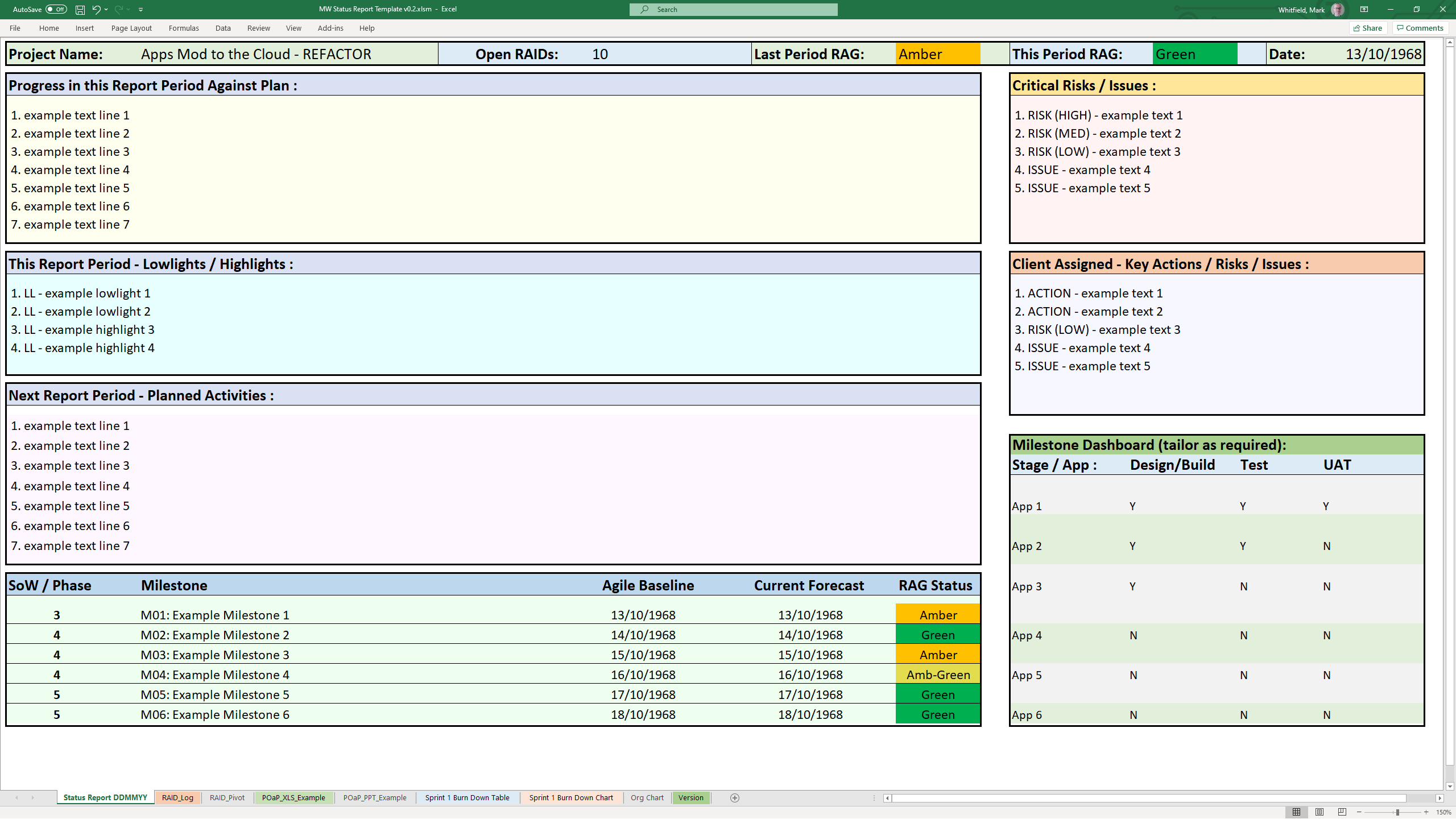Viewport: 1456px width, 819px height.
Task: Select the RAID_Log sheet tab
Action: (177, 798)
